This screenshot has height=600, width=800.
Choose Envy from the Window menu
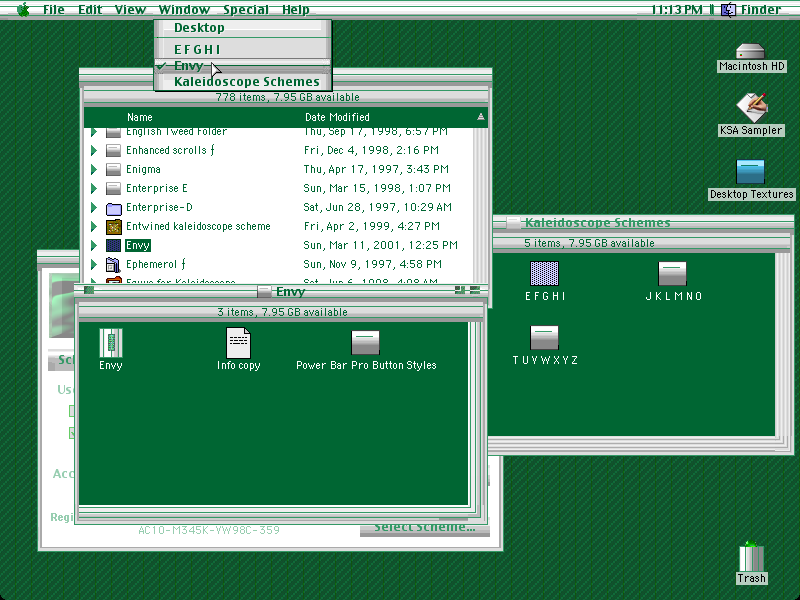click(243, 66)
